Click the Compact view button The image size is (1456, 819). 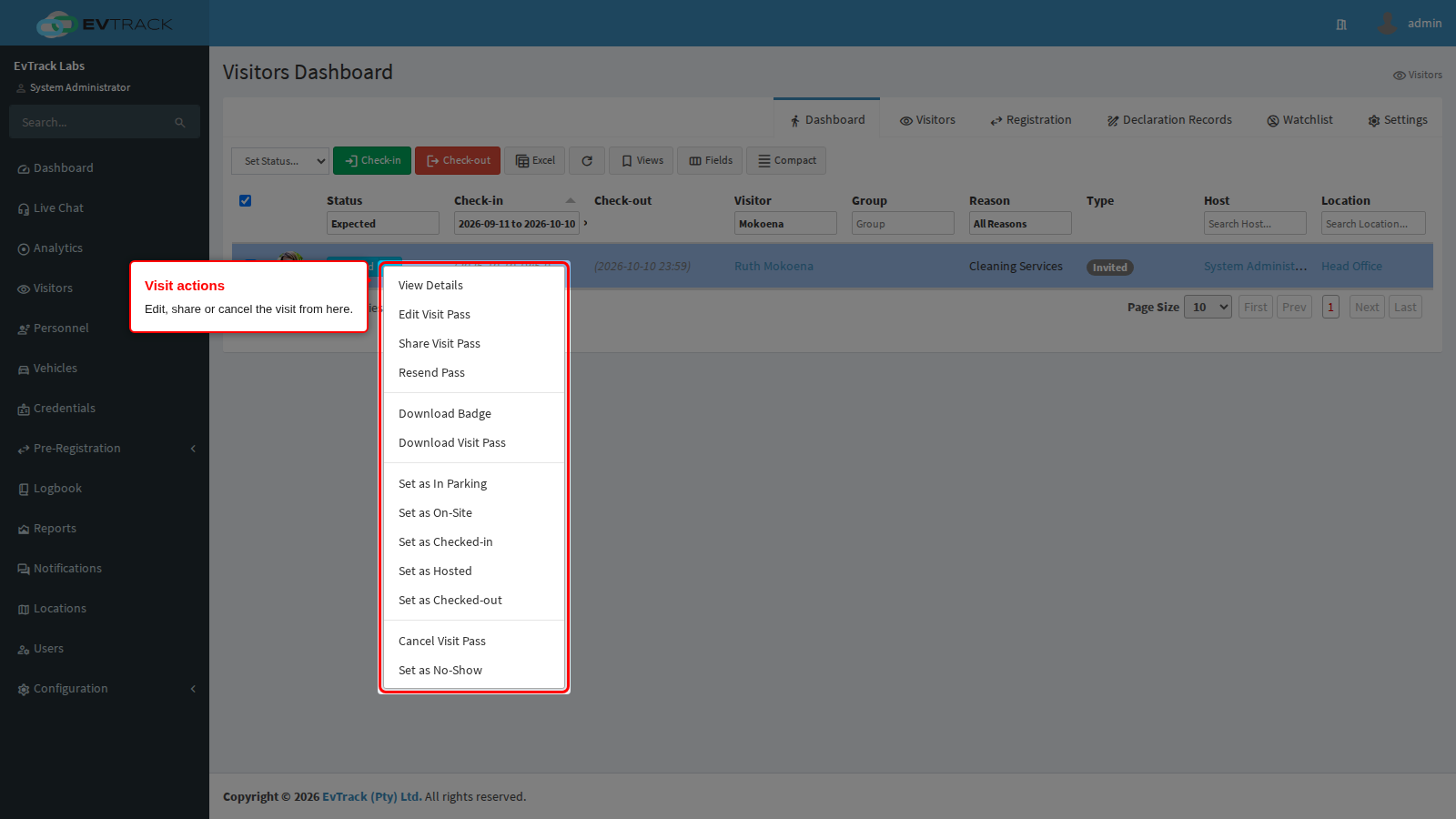pos(786,161)
